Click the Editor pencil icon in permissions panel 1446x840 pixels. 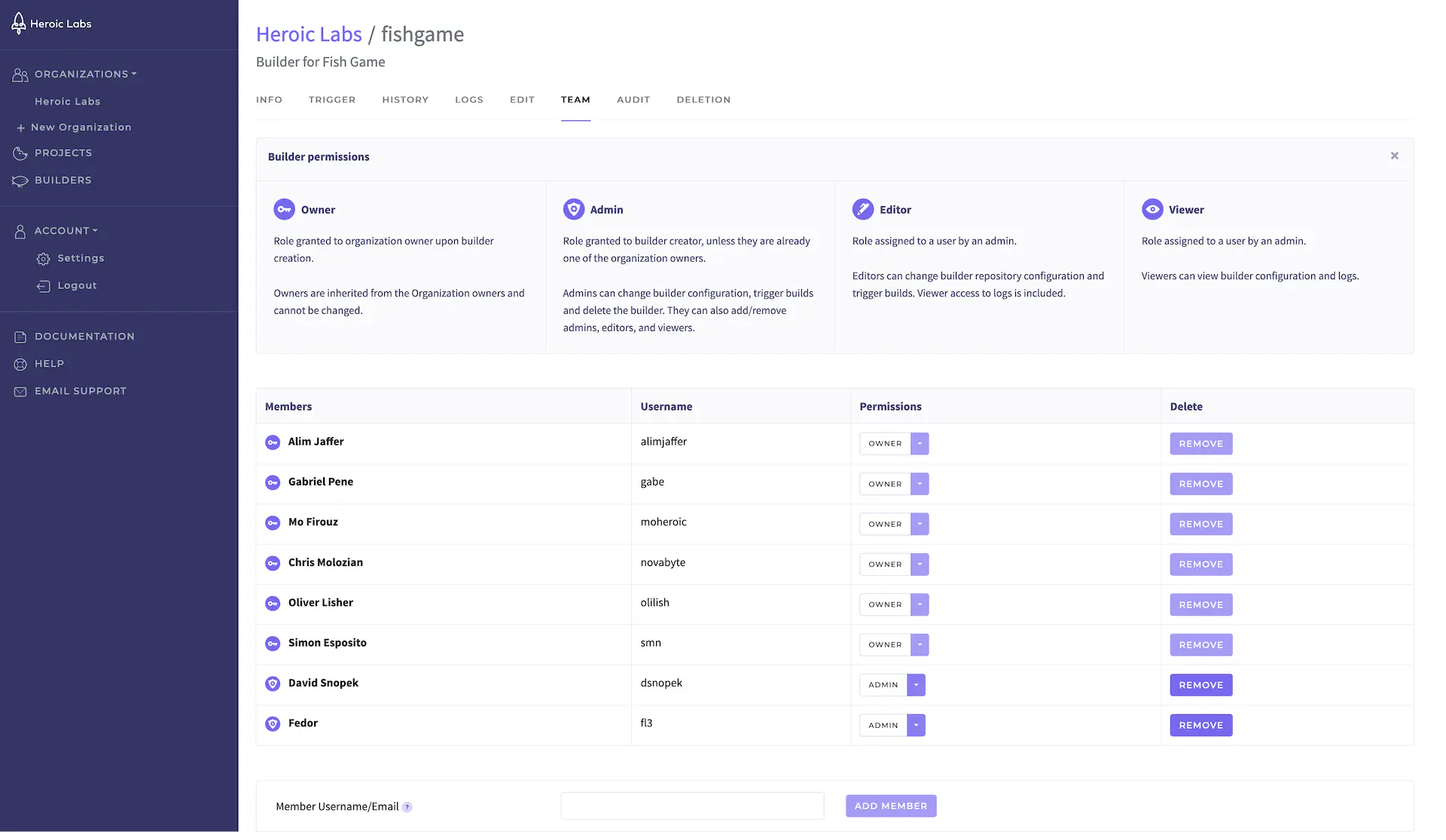pyautogui.click(x=863, y=209)
